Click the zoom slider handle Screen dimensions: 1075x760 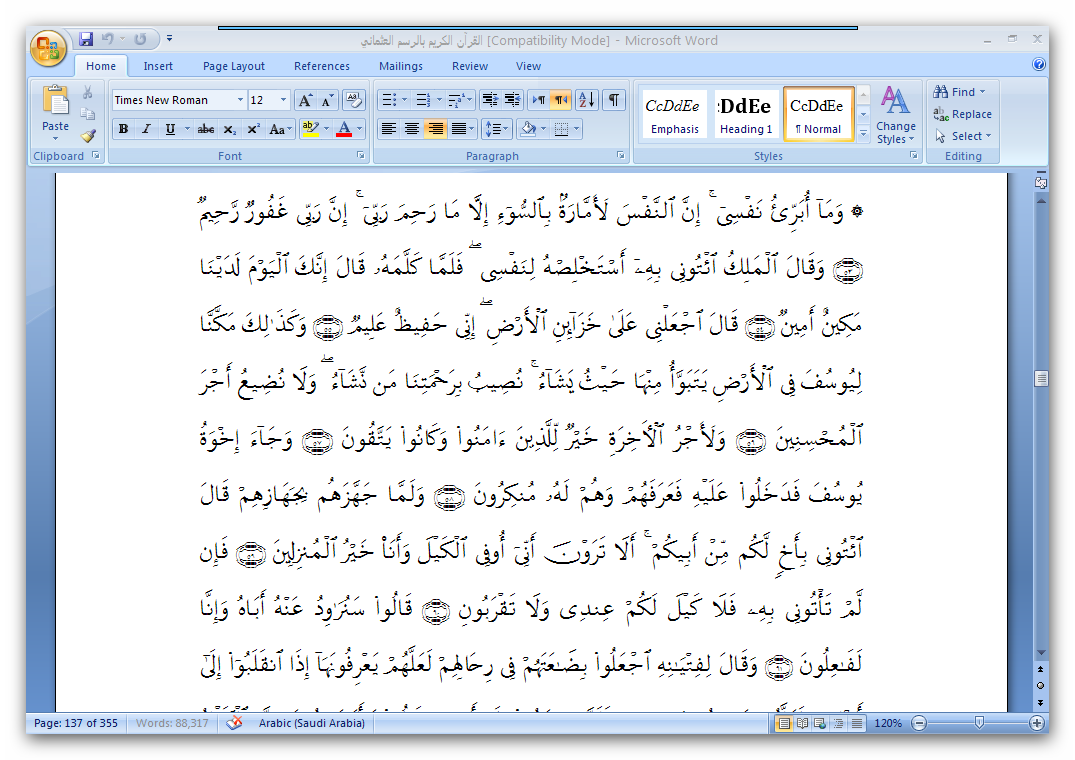tap(979, 722)
